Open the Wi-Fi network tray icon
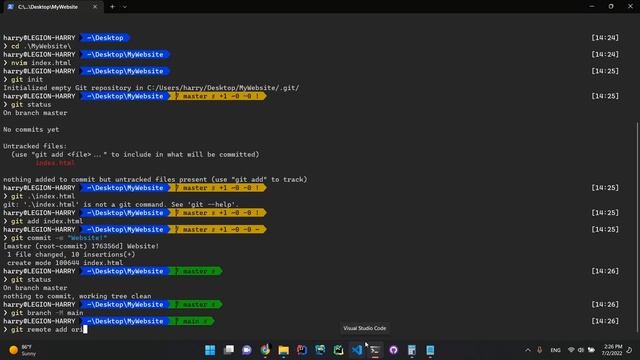640x360 pixels. [x=571, y=350]
